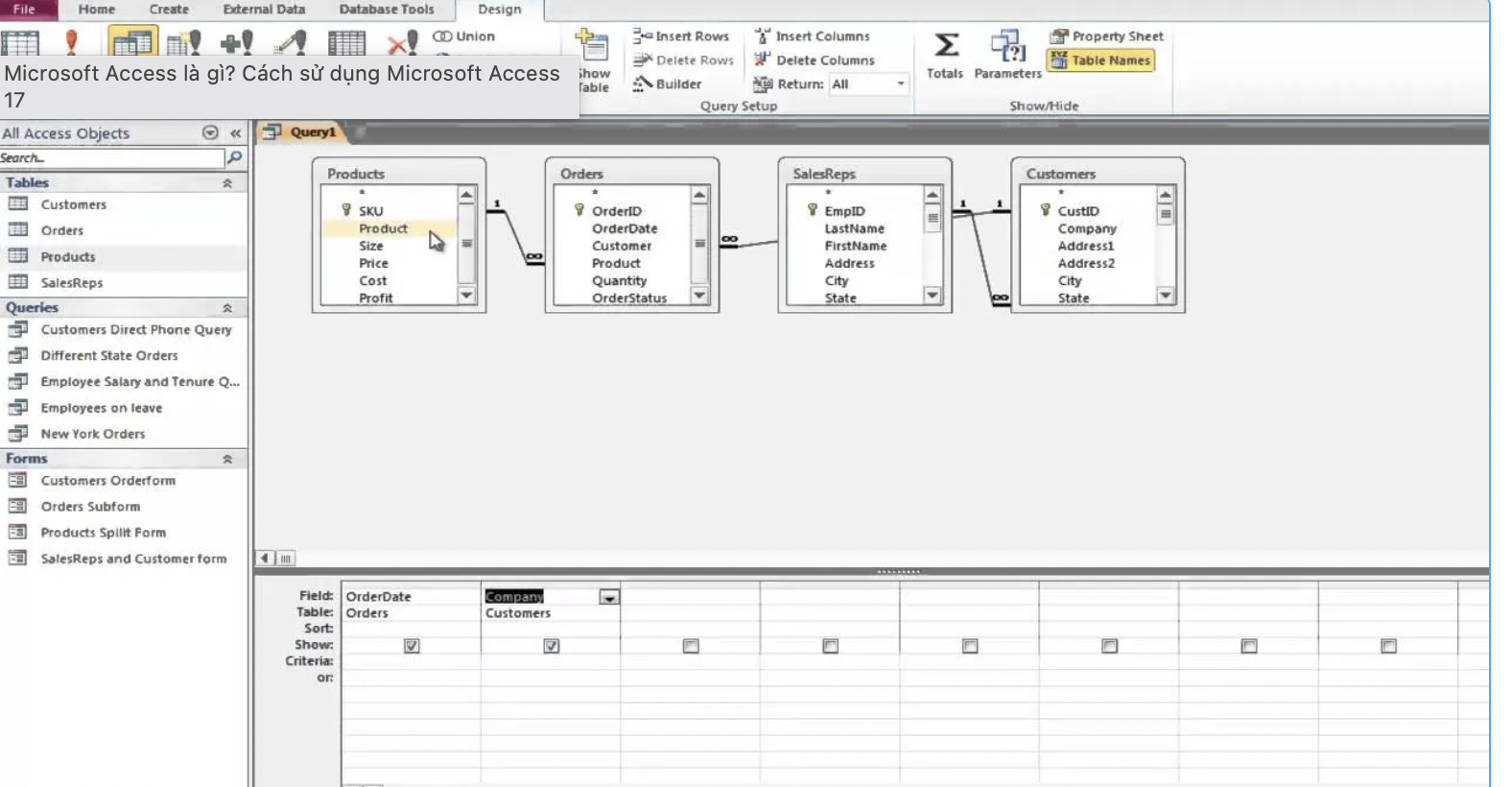
Task: Click the design pane left scroll arrow
Action: click(266, 558)
